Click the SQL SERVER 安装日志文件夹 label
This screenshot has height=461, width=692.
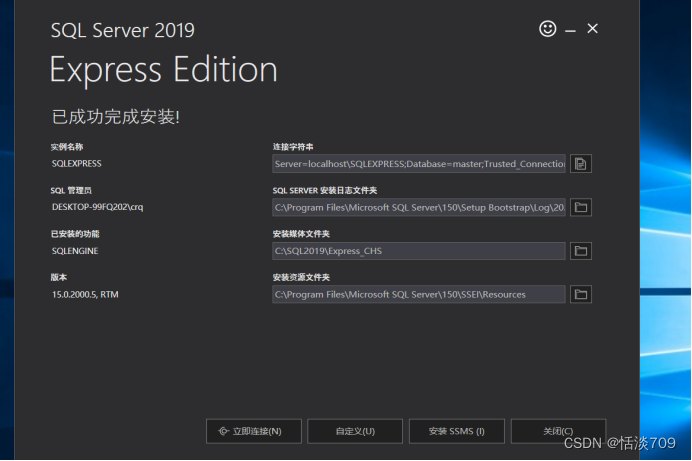(x=324, y=191)
